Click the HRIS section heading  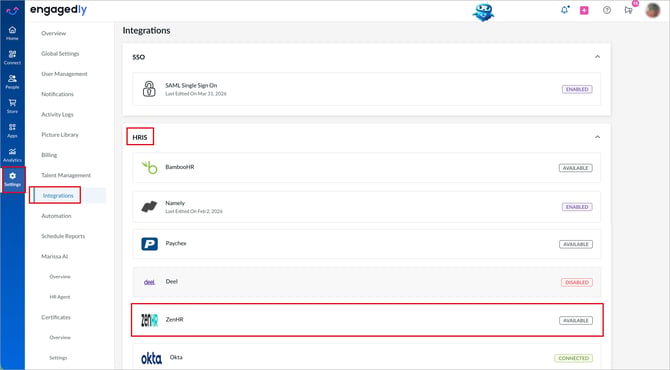tap(140, 137)
